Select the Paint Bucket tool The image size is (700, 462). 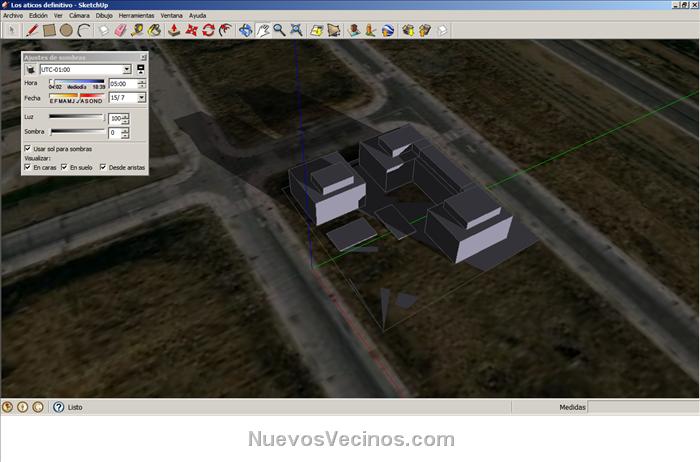(x=155, y=30)
